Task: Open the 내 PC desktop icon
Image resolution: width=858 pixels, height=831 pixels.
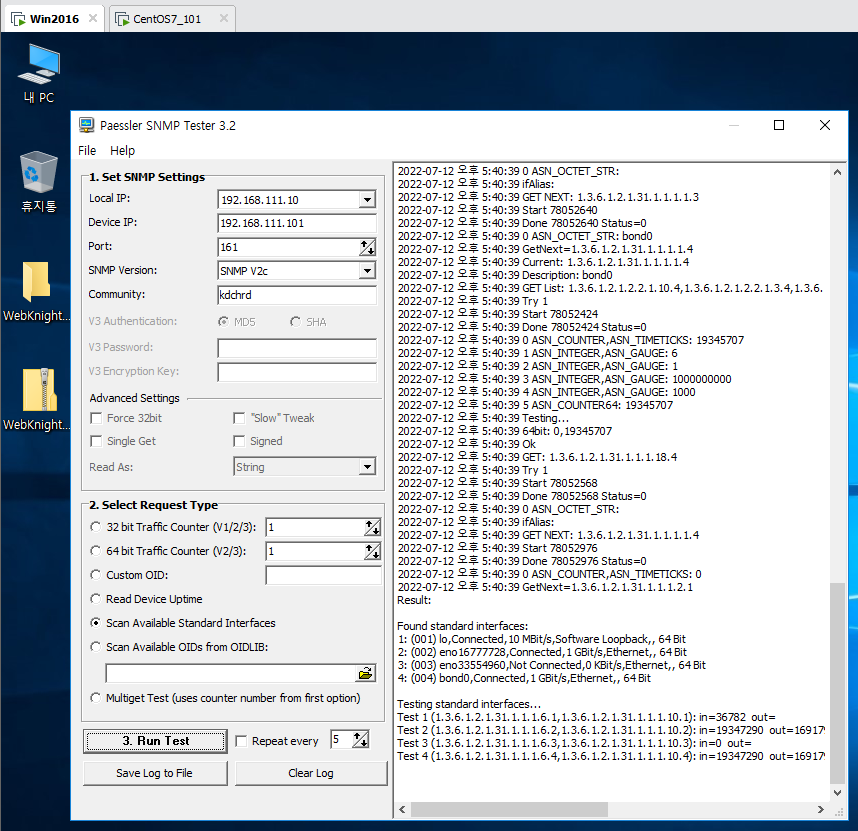Action: click(38, 73)
